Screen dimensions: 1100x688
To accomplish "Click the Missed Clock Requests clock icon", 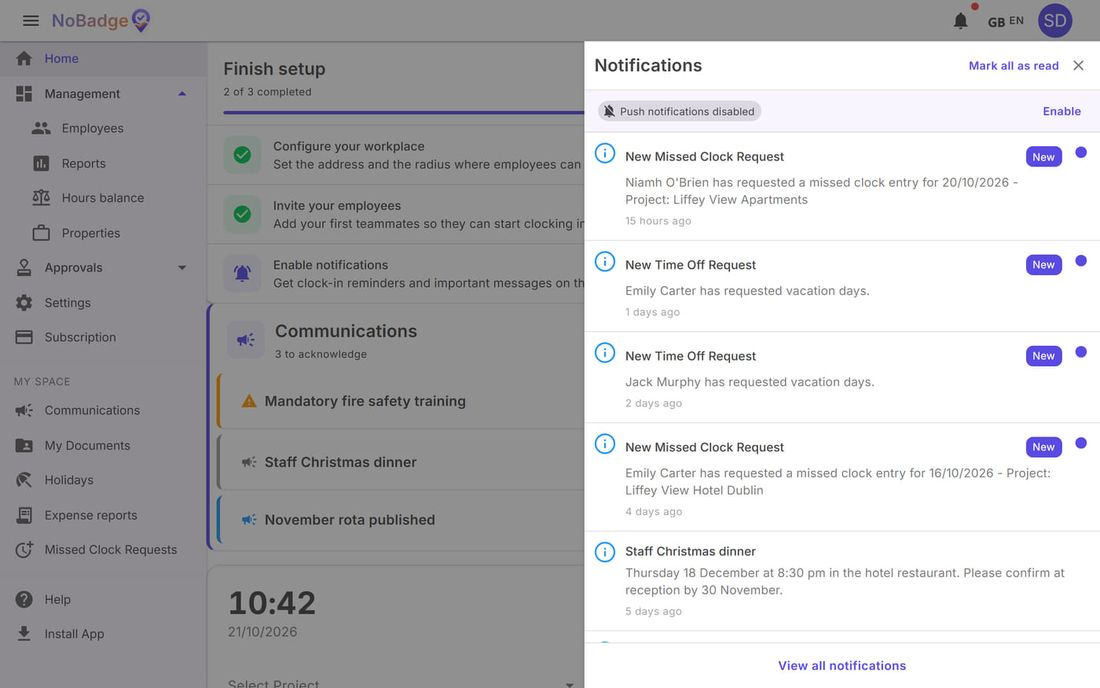I will pyautogui.click(x=24, y=550).
